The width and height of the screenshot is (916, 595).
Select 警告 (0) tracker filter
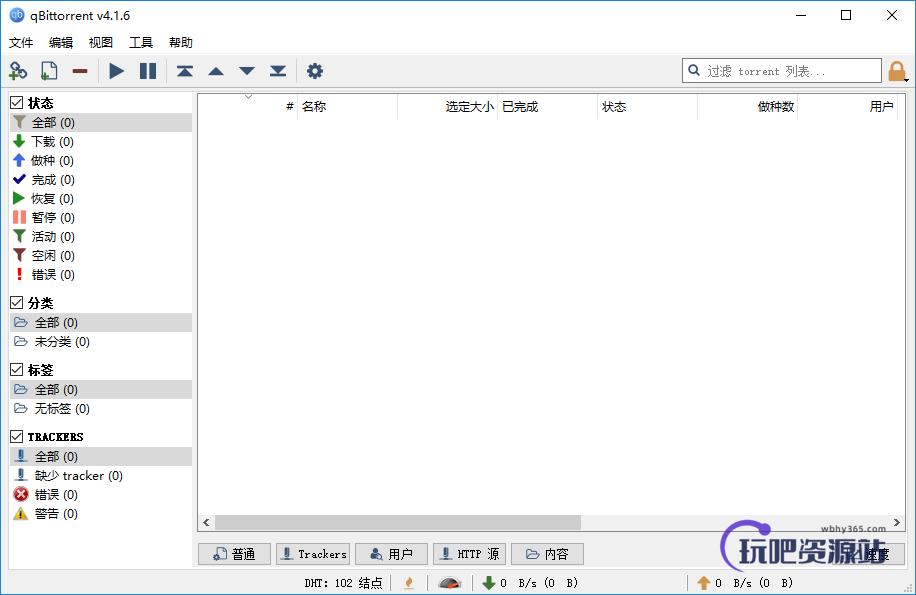[x=101, y=514]
